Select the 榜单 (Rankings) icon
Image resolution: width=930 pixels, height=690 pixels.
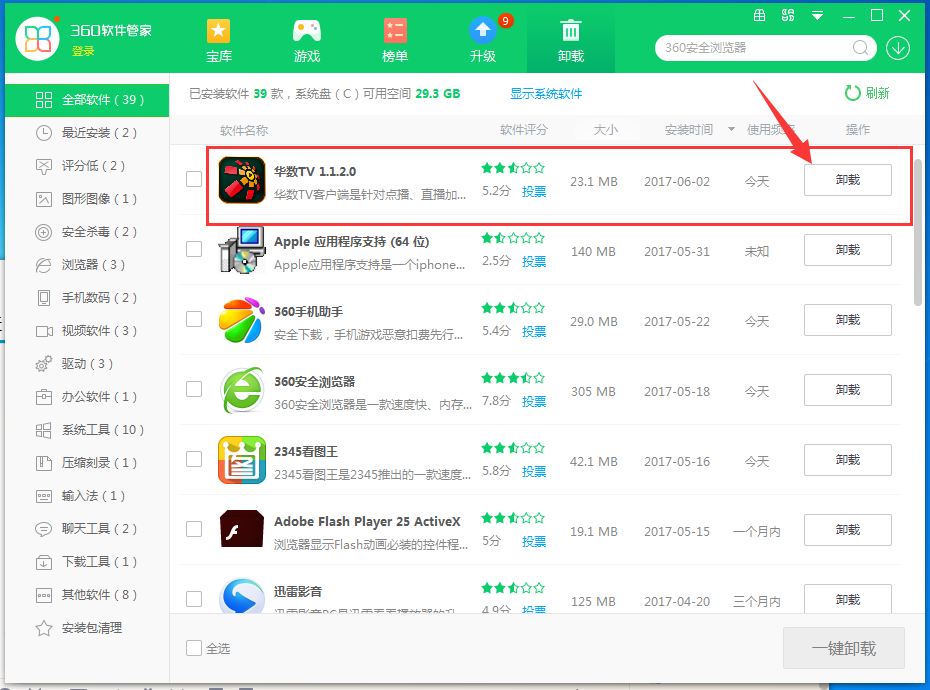(x=394, y=30)
